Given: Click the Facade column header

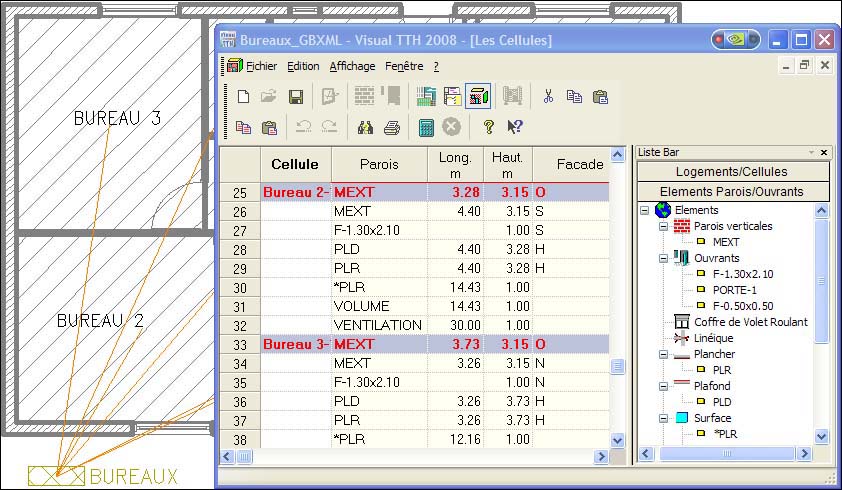Looking at the screenshot, I should point(571,164).
